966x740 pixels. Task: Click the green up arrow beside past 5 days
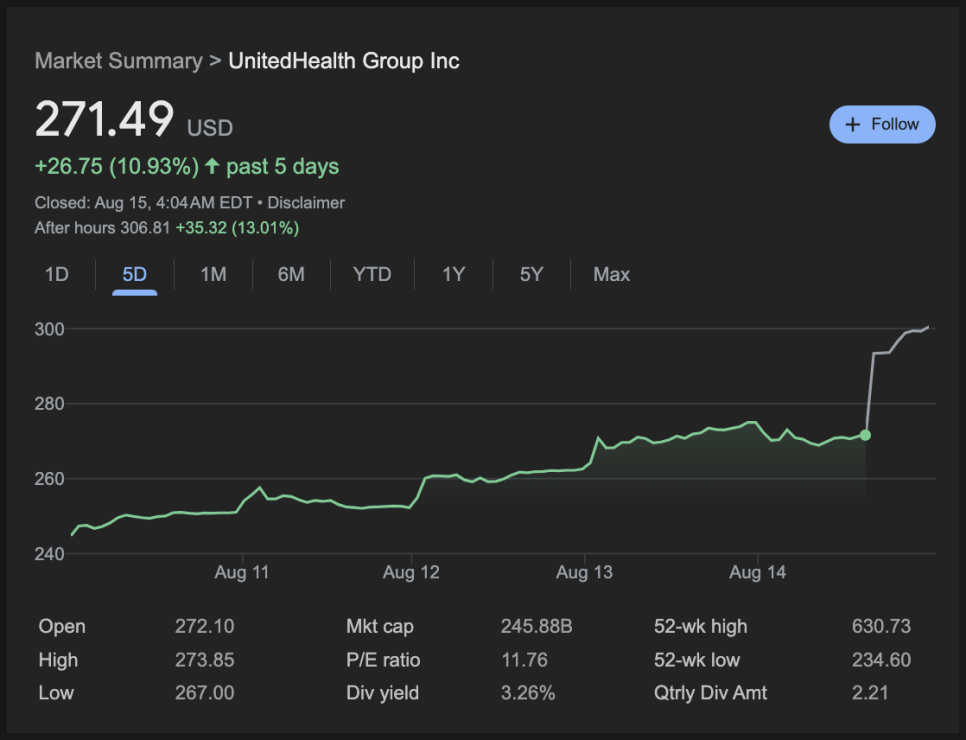(213, 166)
